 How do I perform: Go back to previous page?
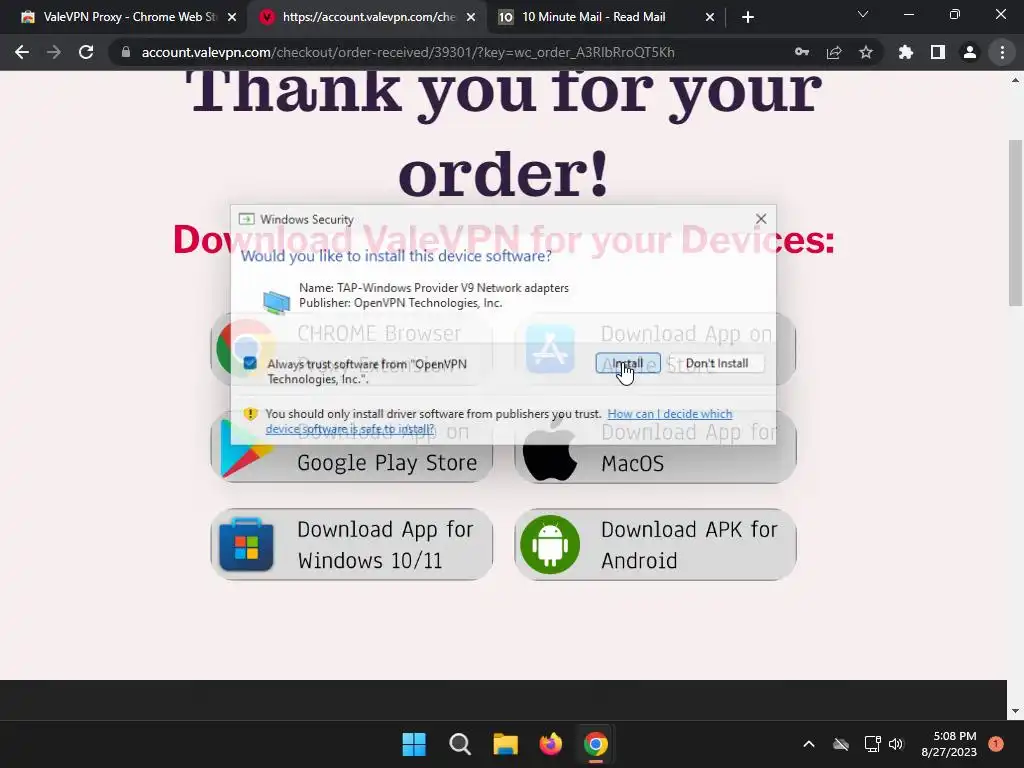22,52
